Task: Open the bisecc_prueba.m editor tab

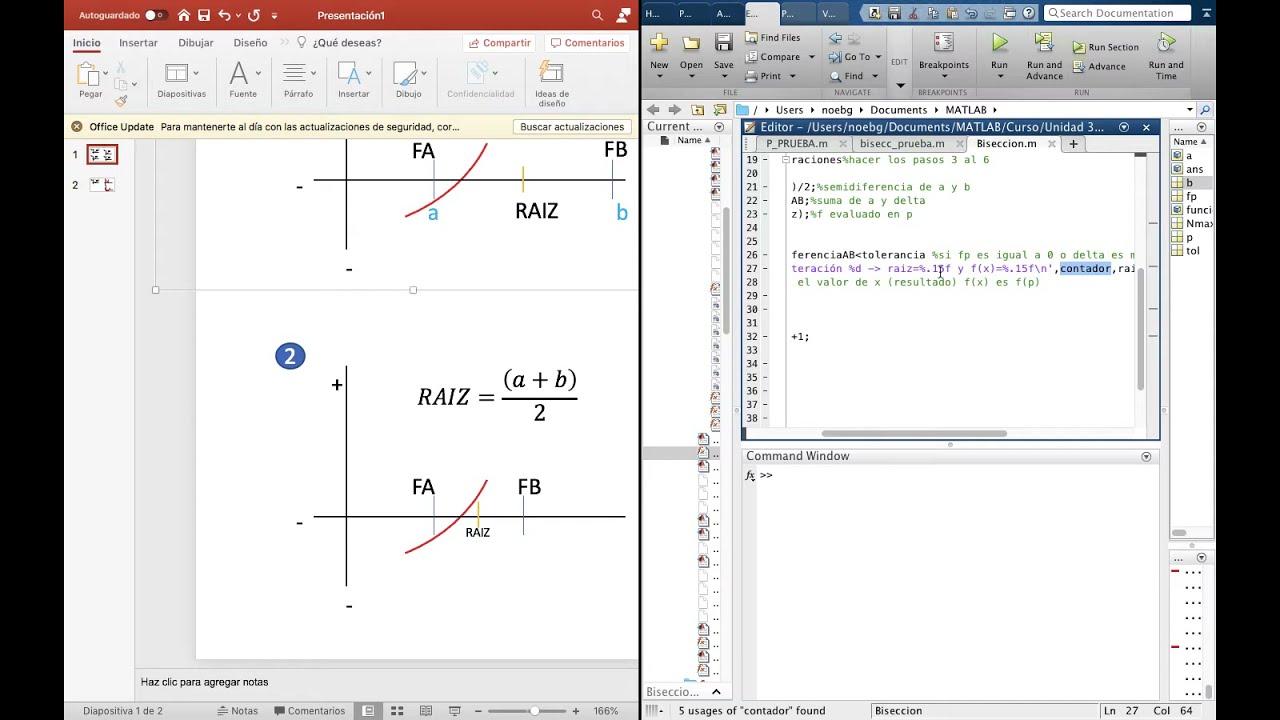Action: pyautogui.click(x=902, y=144)
